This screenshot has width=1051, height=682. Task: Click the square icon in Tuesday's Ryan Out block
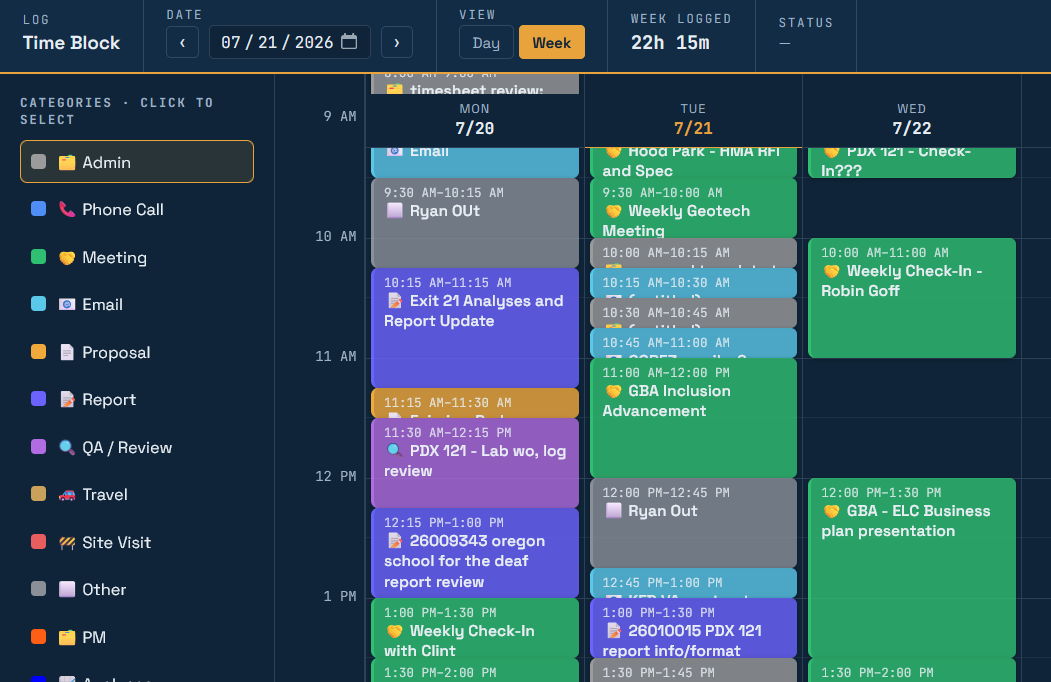[x=613, y=511]
